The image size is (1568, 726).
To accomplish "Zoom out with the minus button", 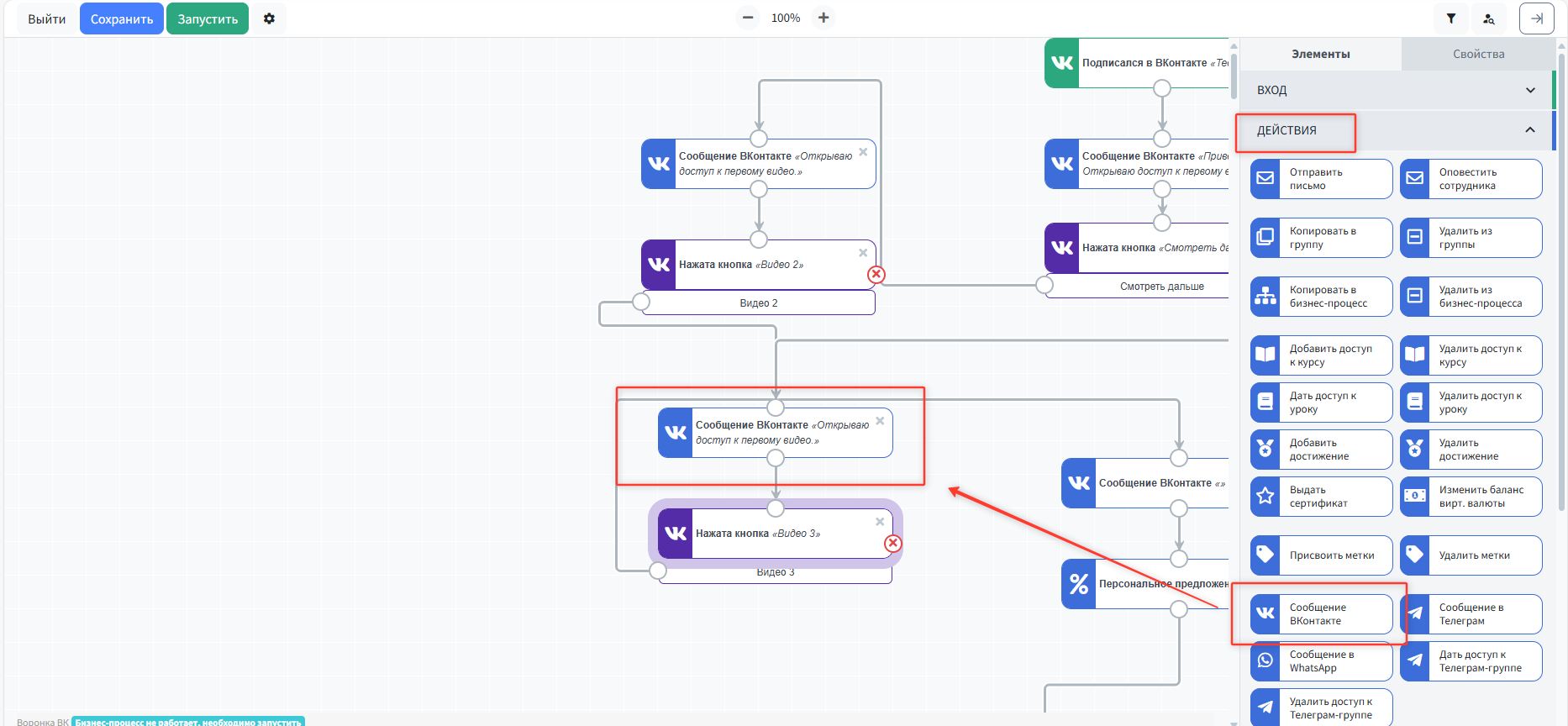I will click(747, 18).
